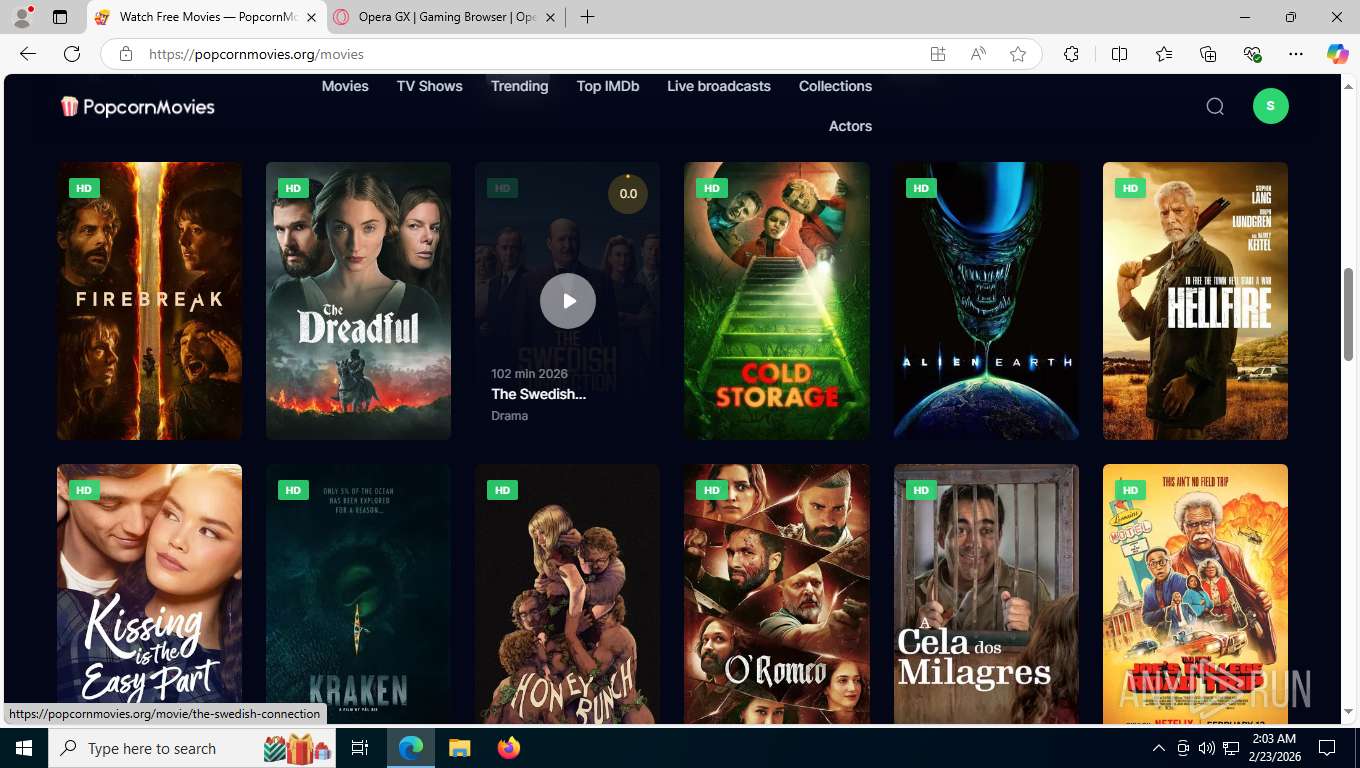Click the PopcornMovies logo
The width and height of the screenshot is (1360, 768).
point(138,106)
